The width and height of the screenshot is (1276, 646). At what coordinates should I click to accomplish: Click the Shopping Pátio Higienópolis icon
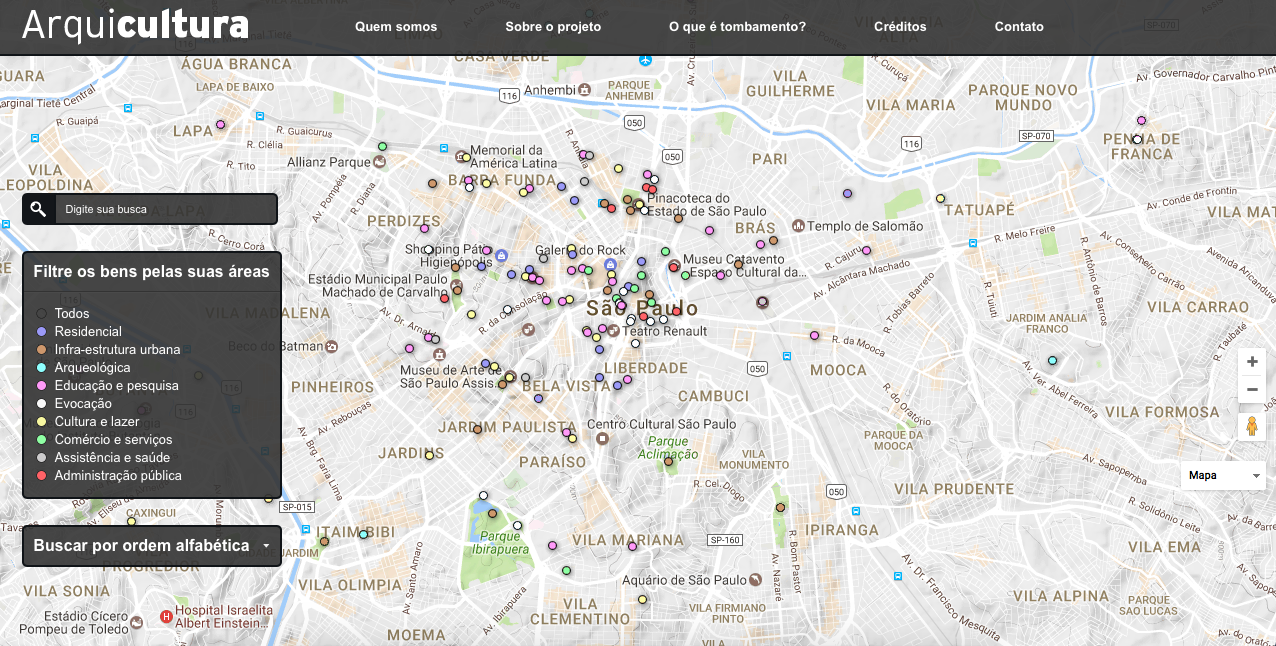click(x=502, y=255)
